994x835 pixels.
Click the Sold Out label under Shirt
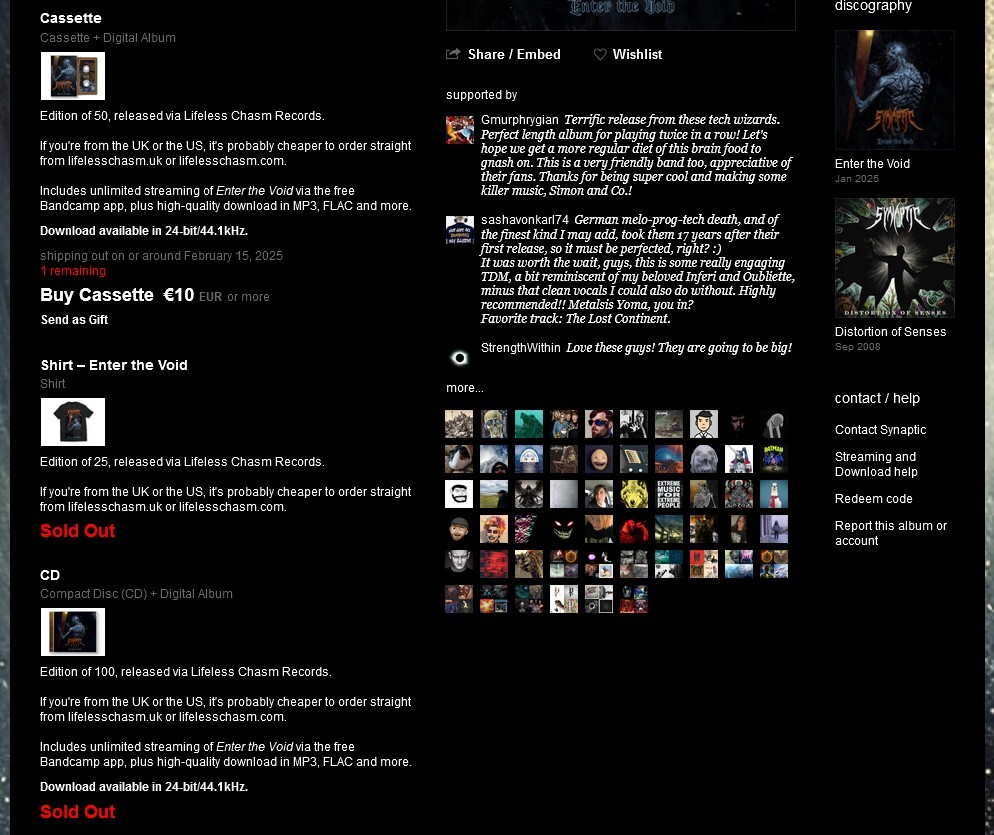tap(77, 531)
